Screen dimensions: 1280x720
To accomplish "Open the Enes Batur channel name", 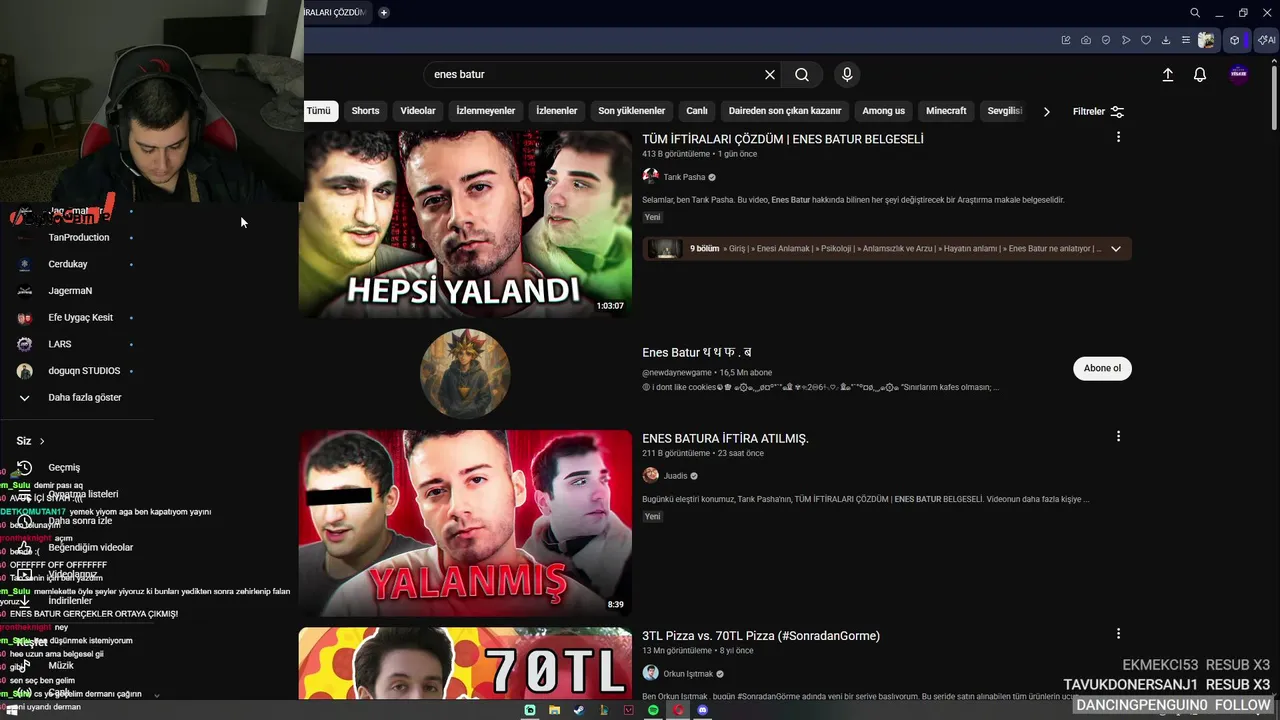I will (x=697, y=352).
